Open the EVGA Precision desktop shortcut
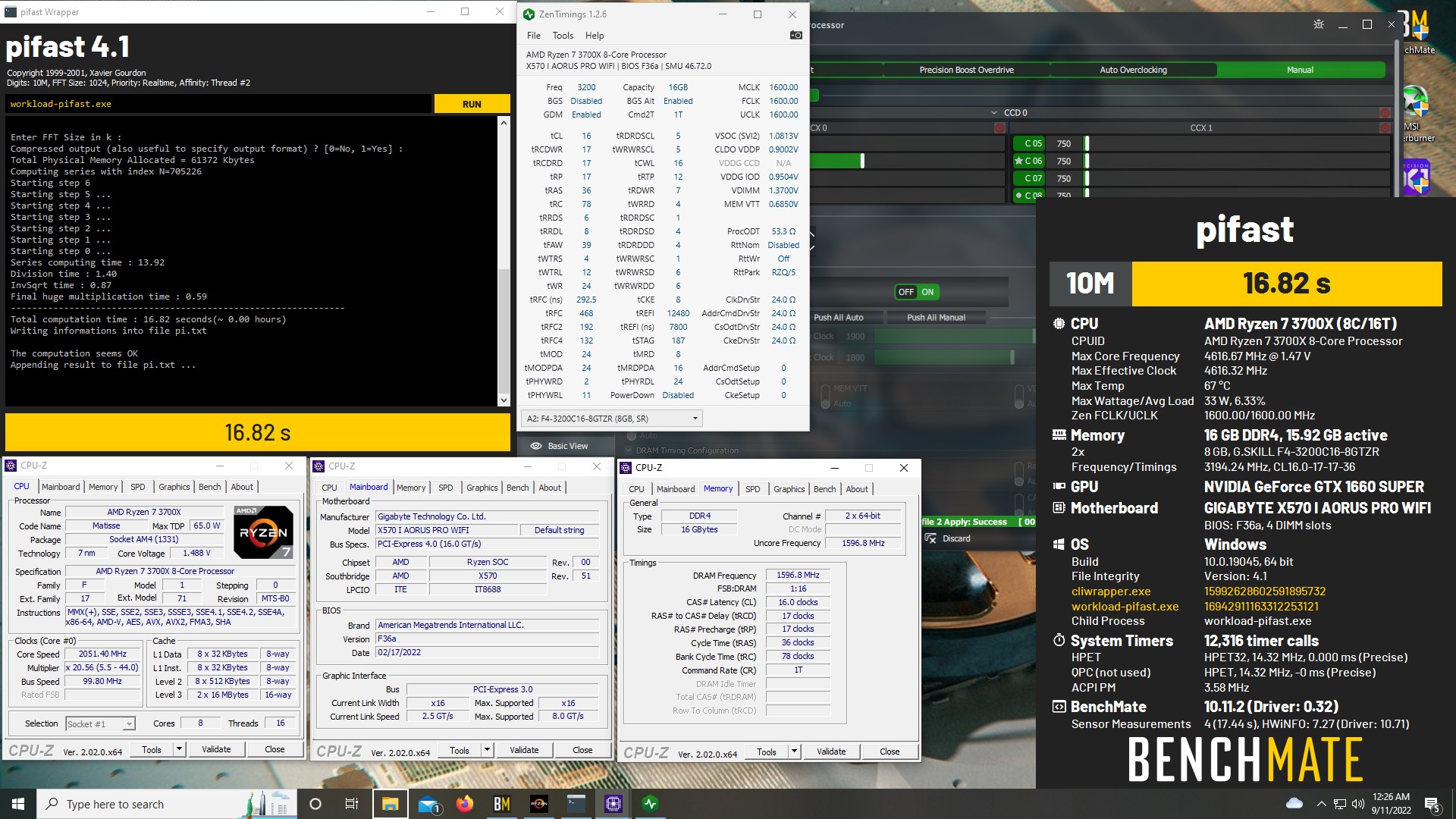Viewport: 1456px width, 819px height. (1417, 177)
